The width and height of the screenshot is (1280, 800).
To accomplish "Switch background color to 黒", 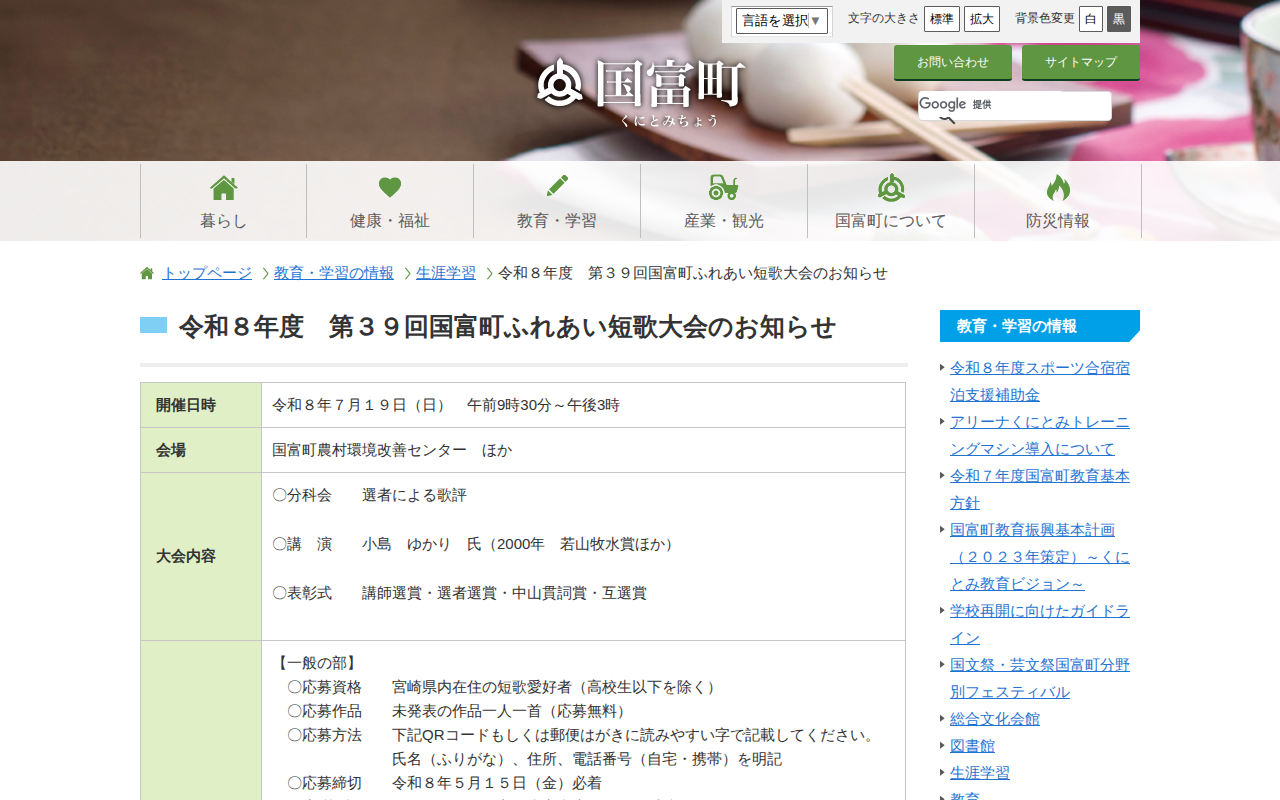I will [1118, 18].
